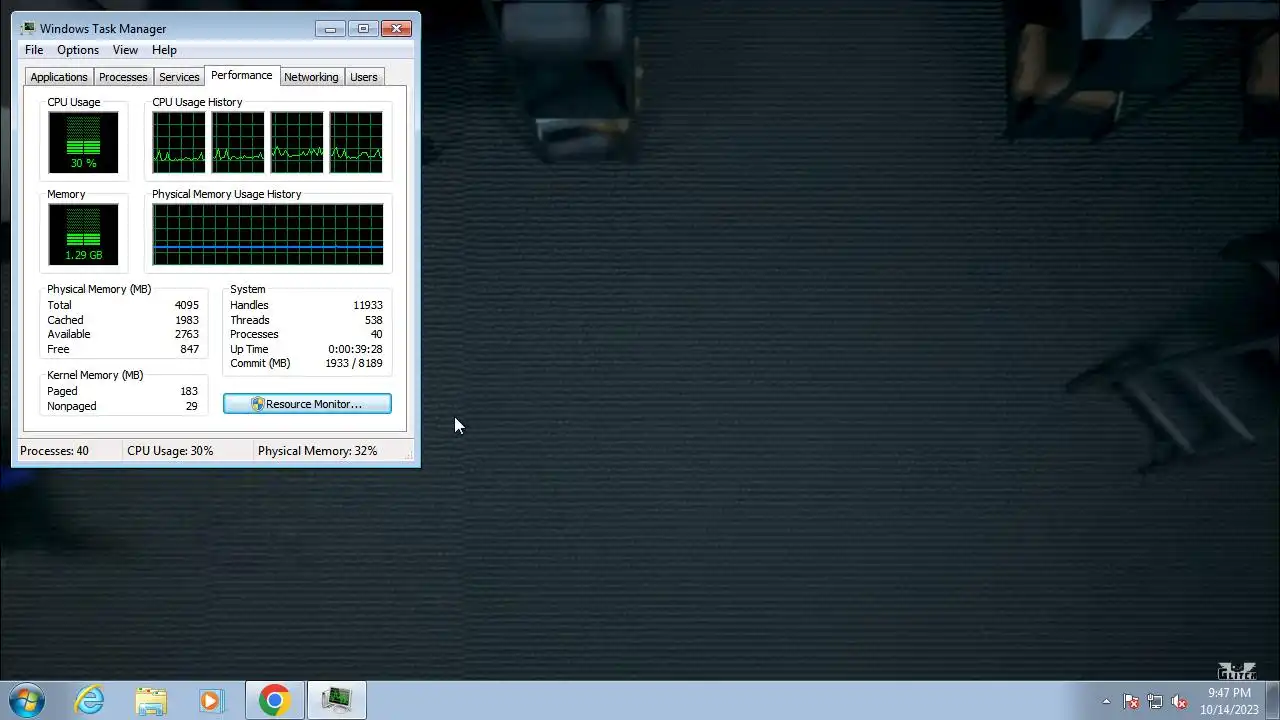Click Task Manager taskbar button
The height and width of the screenshot is (720, 1280).
coord(337,700)
